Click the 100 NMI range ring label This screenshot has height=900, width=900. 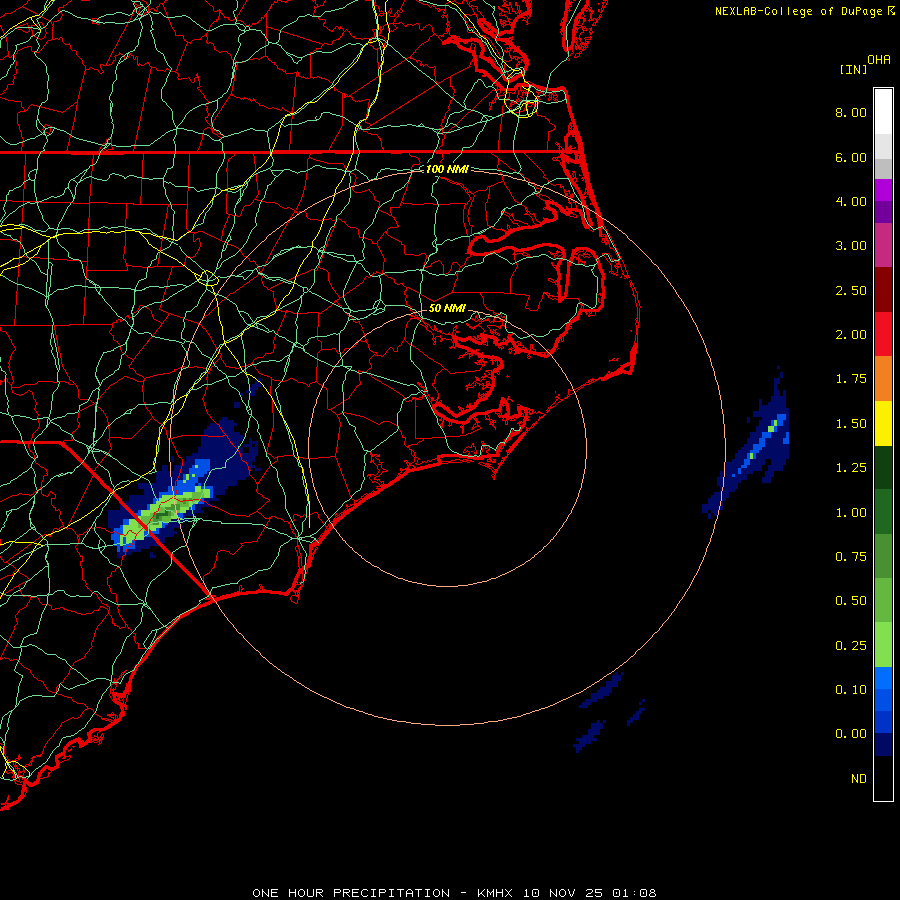447,169
